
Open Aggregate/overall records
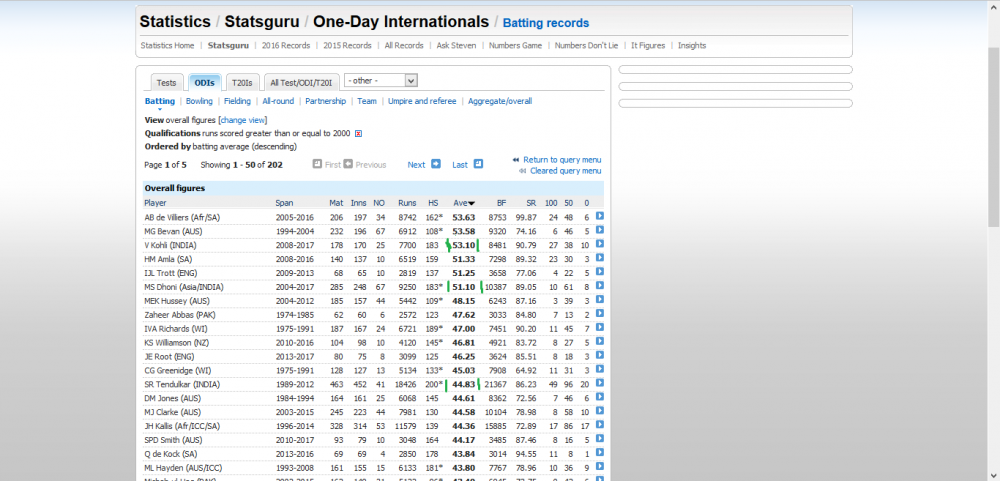(x=500, y=101)
